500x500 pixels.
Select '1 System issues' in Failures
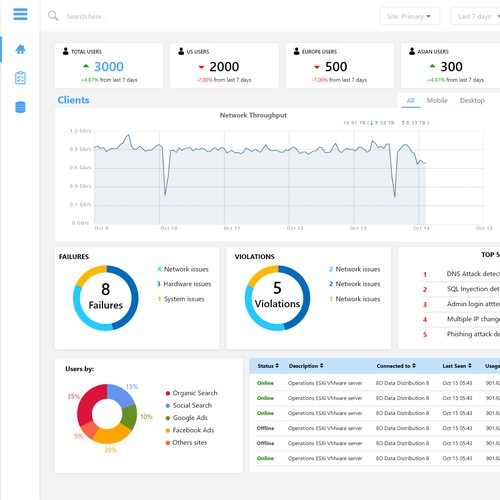pyautogui.click(x=181, y=299)
